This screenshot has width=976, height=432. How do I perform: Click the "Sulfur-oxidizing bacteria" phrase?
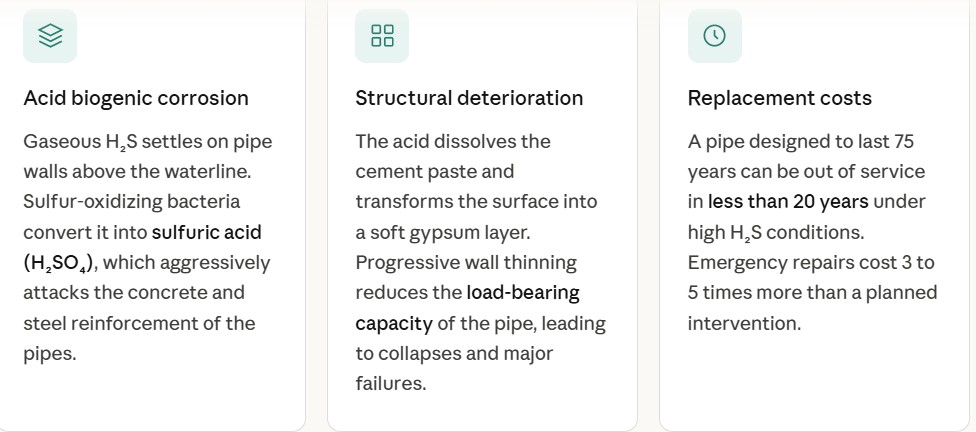pos(131,202)
